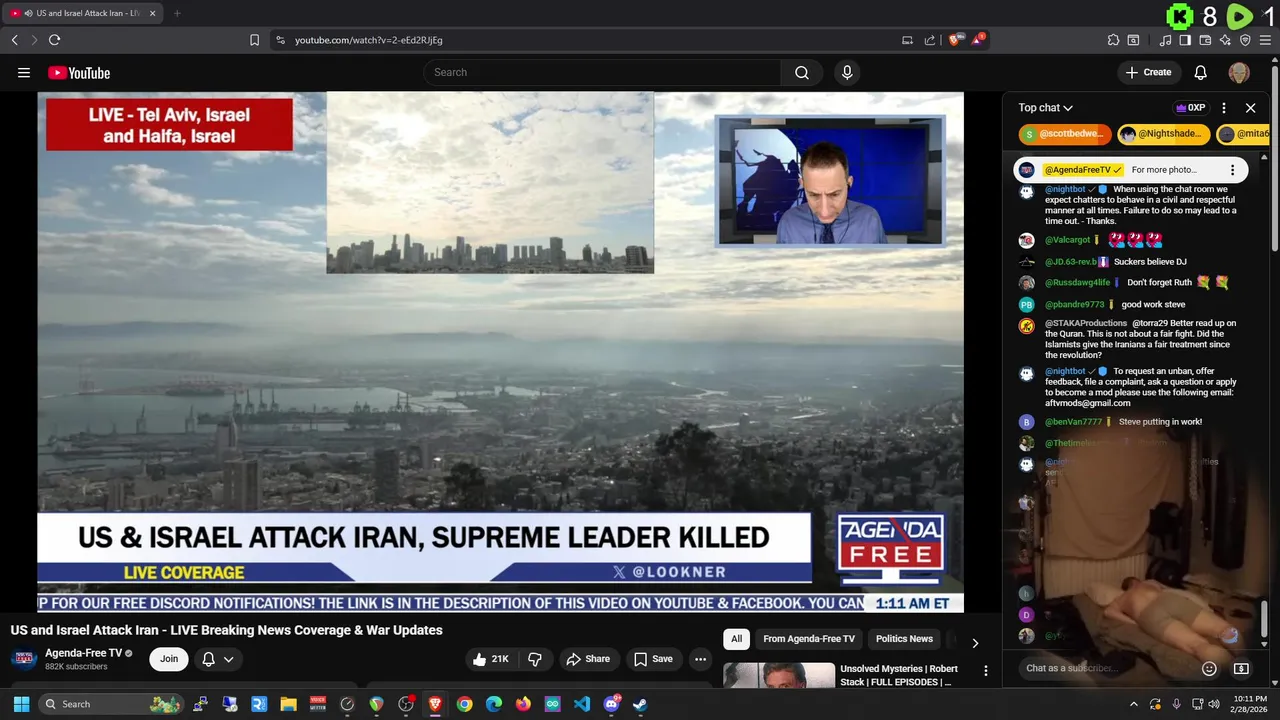This screenshot has width=1280, height=720.
Task: Open Windows Start menu
Action: coord(21,704)
